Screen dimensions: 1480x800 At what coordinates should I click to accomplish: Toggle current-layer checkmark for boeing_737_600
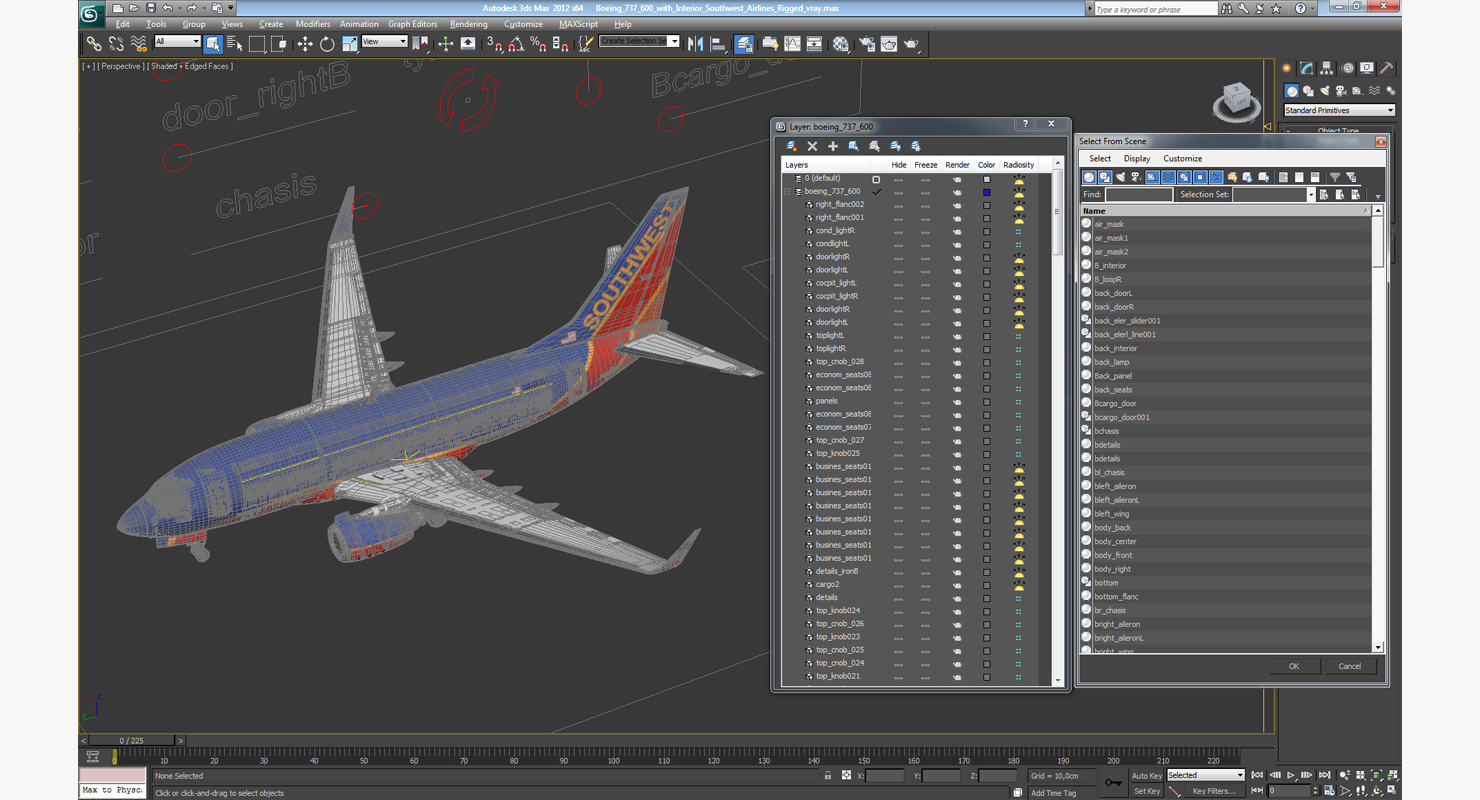[x=877, y=191]
